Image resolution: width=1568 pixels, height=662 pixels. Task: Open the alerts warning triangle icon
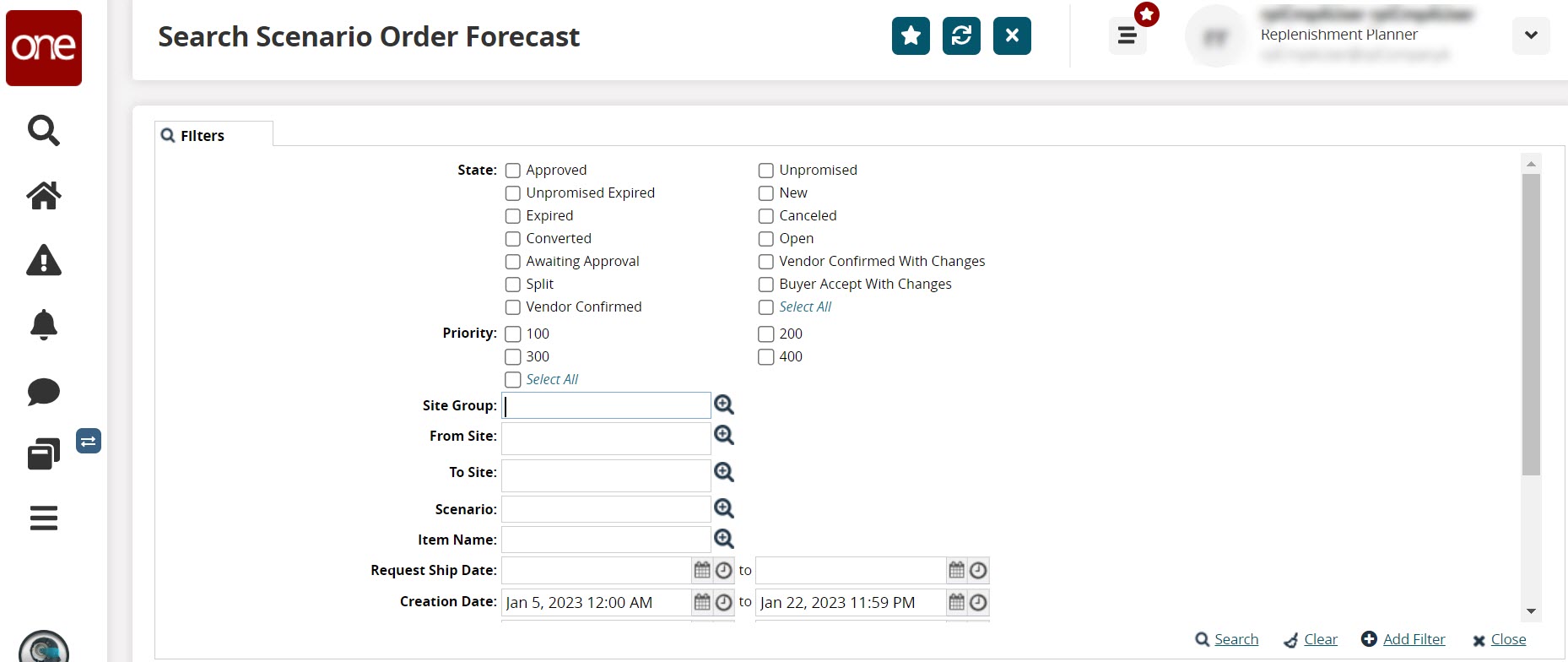click(x=44, y=260)
